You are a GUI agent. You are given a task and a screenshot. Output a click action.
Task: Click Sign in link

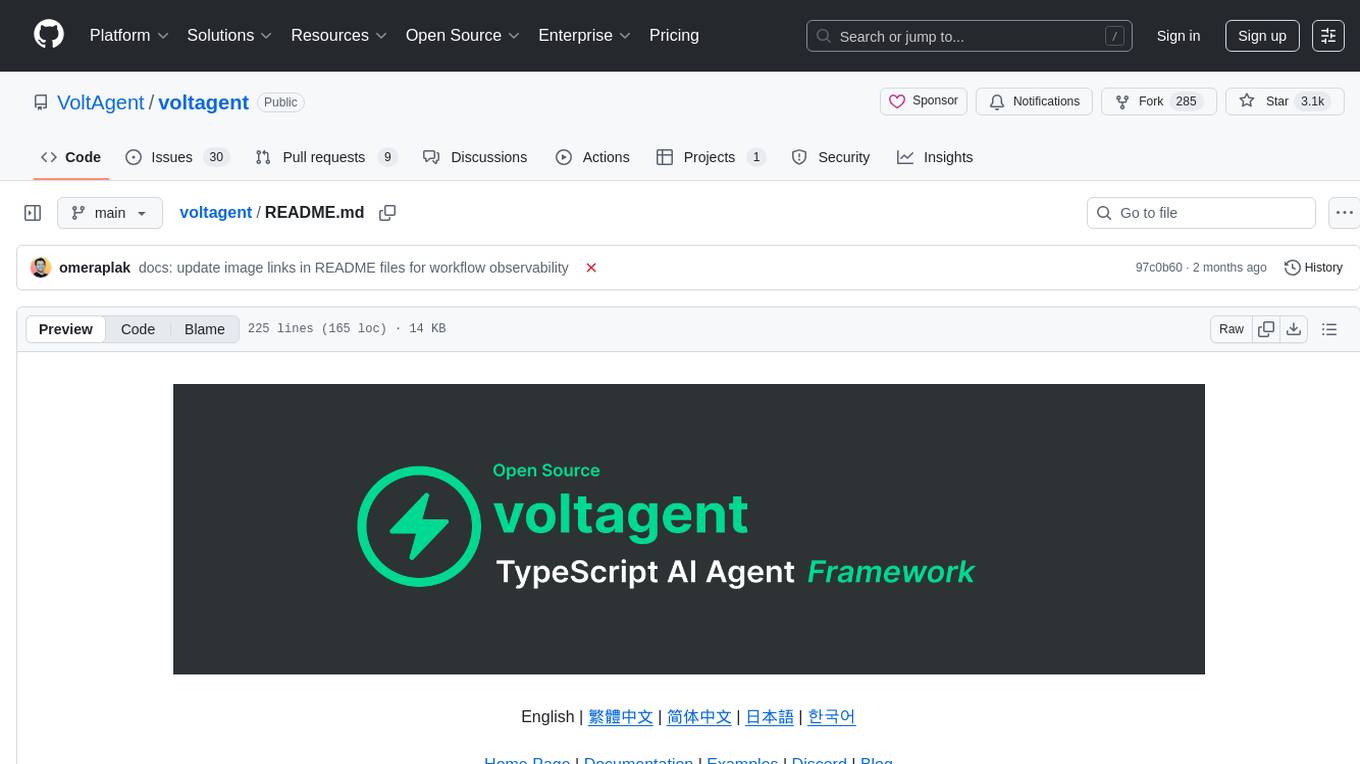pyautogui.click(x=1178, y=36)
